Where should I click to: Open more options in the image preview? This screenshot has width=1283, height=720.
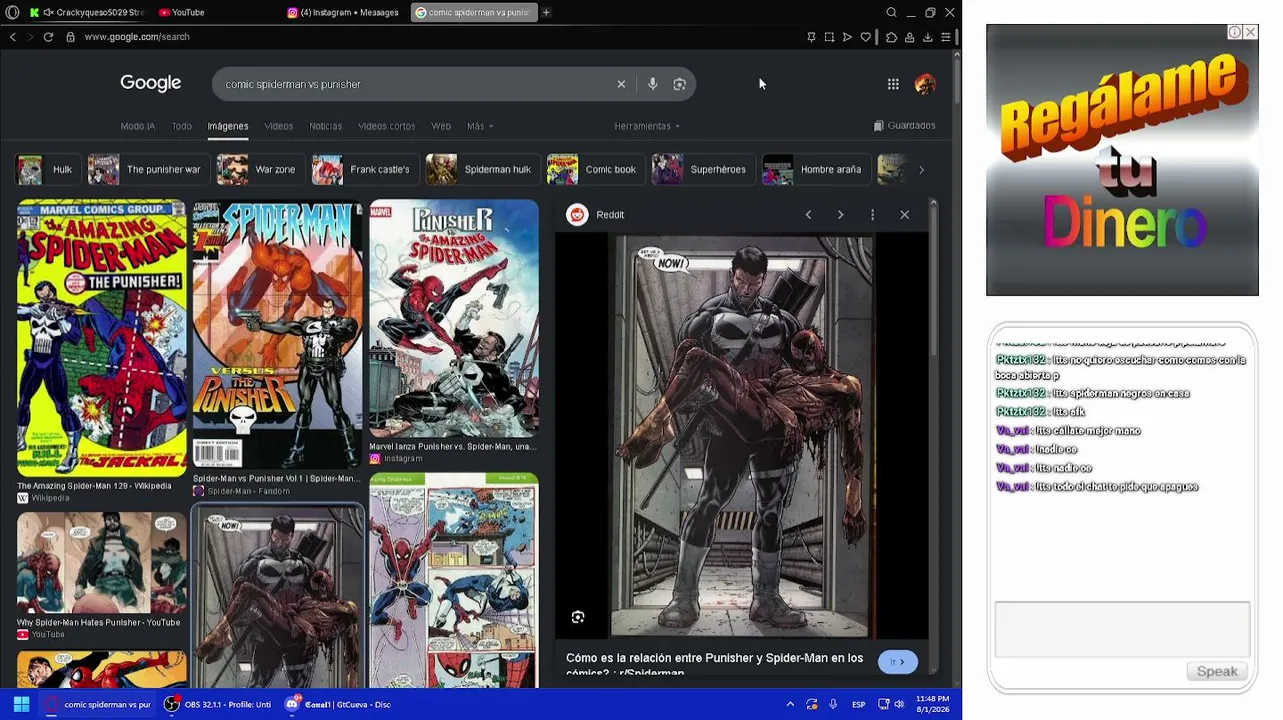[872, 215]
